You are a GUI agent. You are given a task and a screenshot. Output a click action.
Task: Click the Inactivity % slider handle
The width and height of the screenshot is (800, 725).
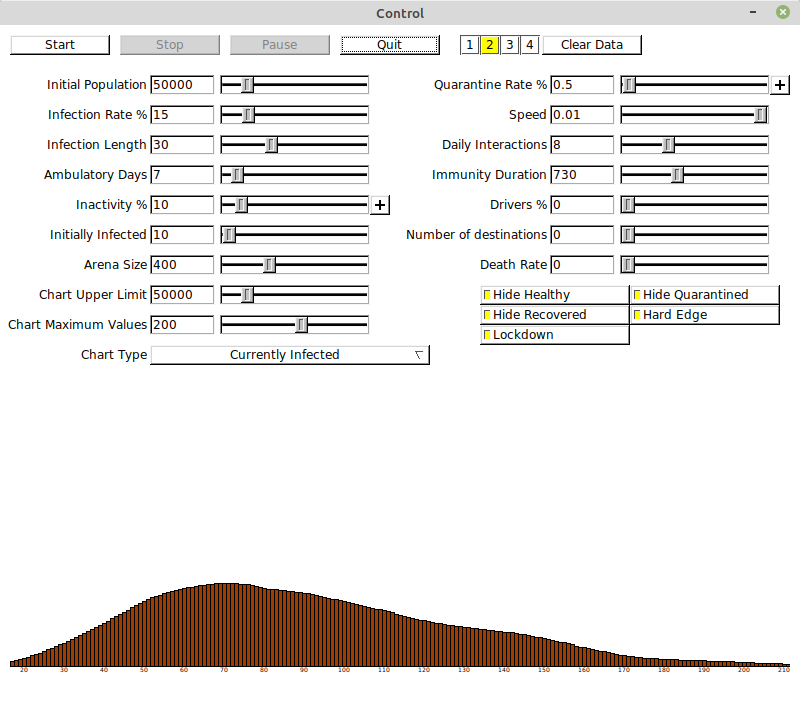click(x=241, y=205)
